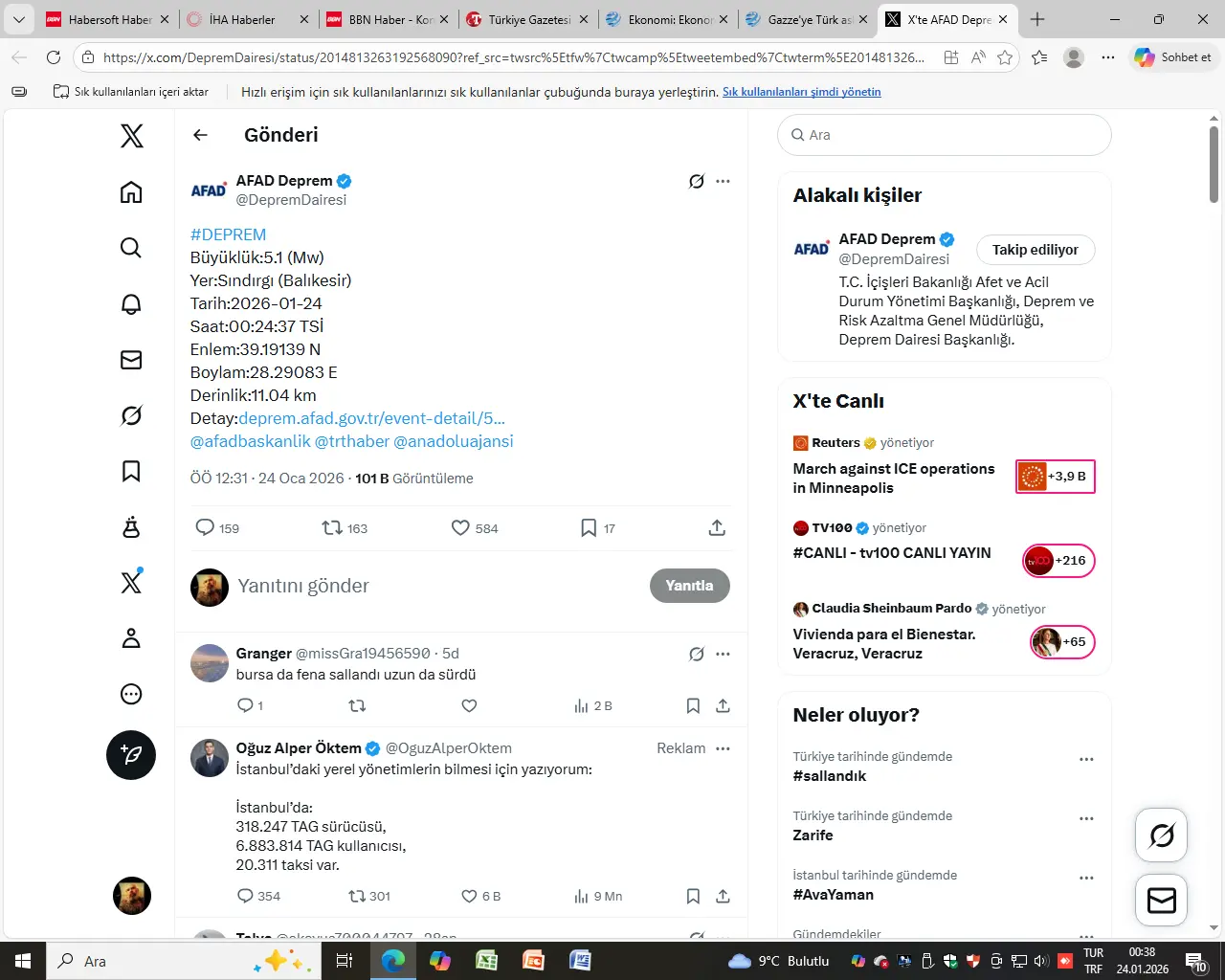Focus the Ara search field

click(945, 135)
